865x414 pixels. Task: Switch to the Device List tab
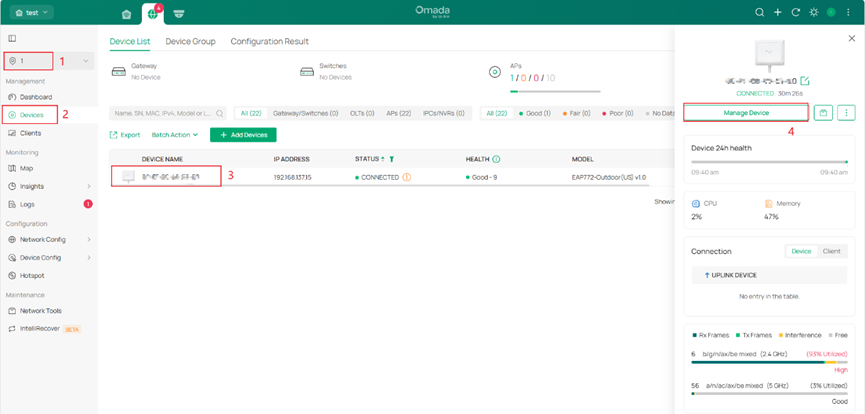[130, 41]
